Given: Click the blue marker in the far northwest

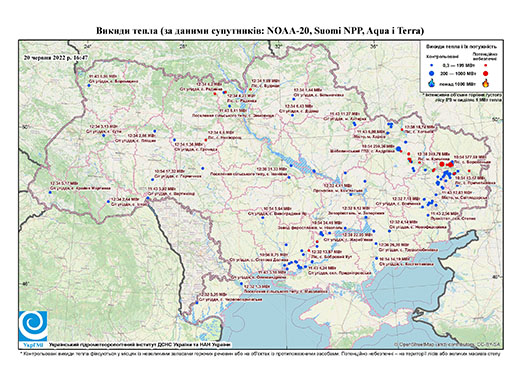Looking at the screenshot, I should point(89,85).
